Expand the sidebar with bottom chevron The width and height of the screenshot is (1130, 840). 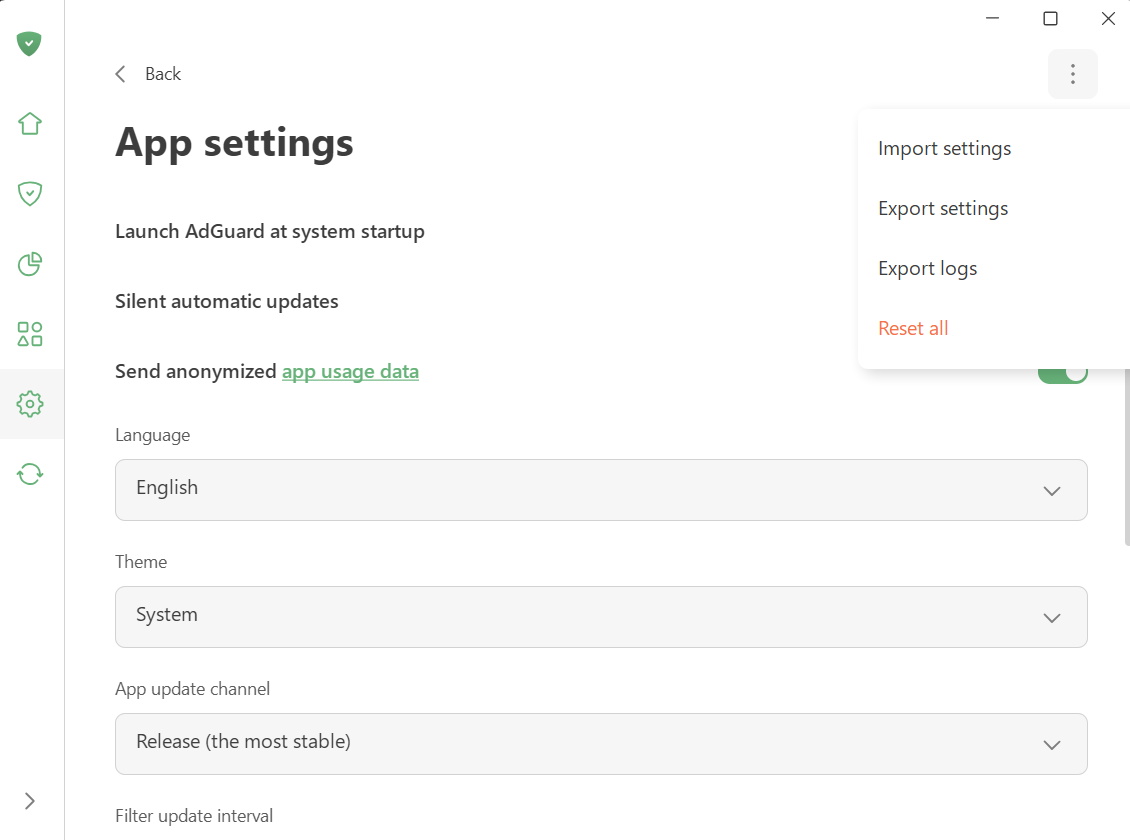point(30,801)
